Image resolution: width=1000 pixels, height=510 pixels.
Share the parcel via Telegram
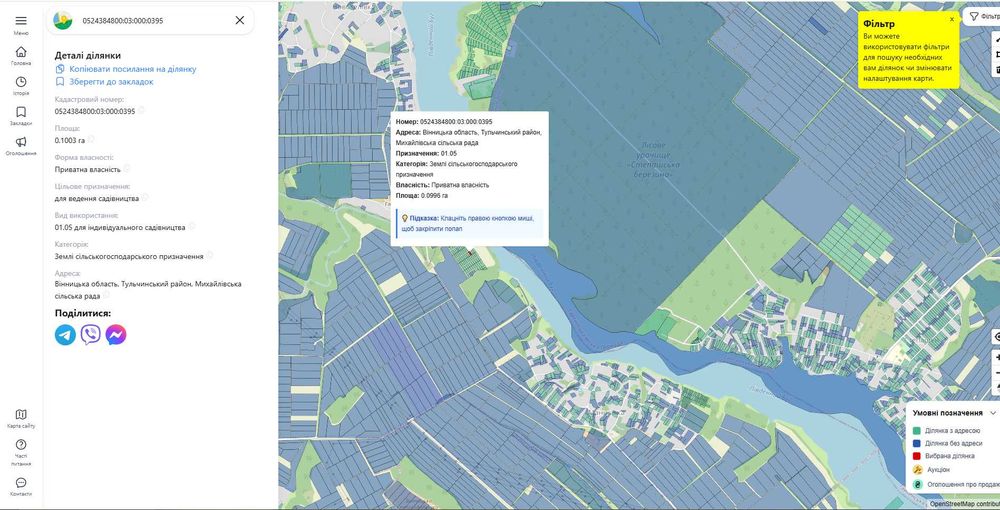[65, 335]
